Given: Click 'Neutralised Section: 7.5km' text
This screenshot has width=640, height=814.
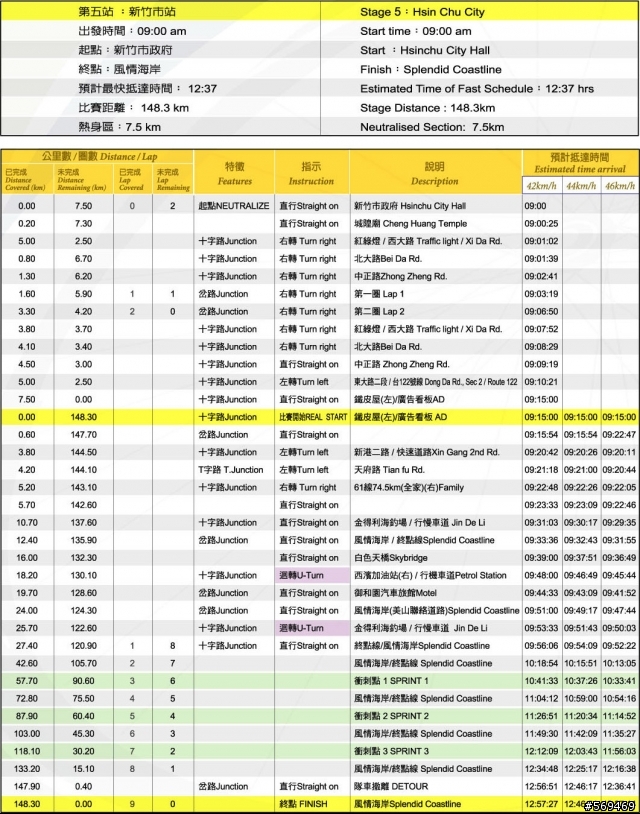Looking at the screenshot, I should click(432, 127).
